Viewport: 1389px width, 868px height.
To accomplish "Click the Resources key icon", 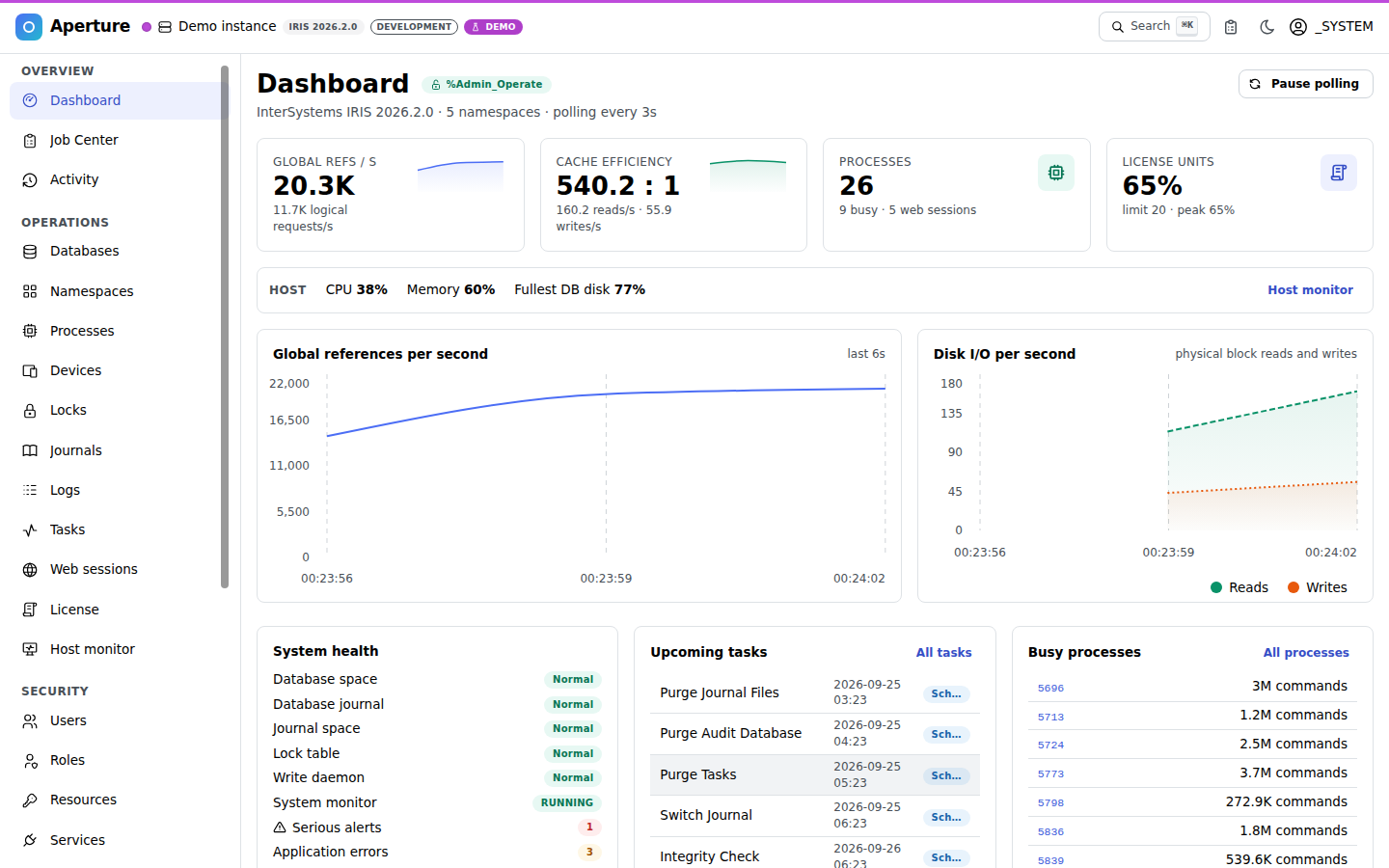I will coord(30,800).
